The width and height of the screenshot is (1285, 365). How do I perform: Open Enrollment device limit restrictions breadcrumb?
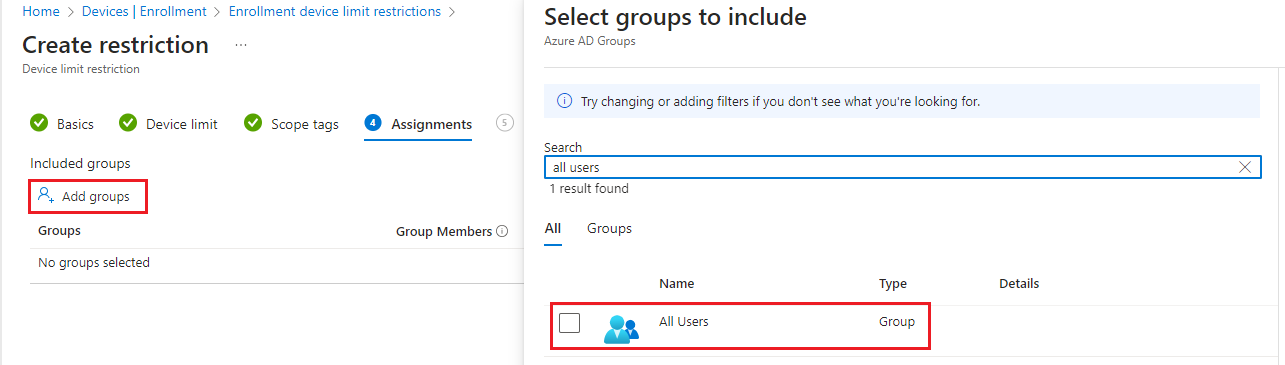coord(335,12)
